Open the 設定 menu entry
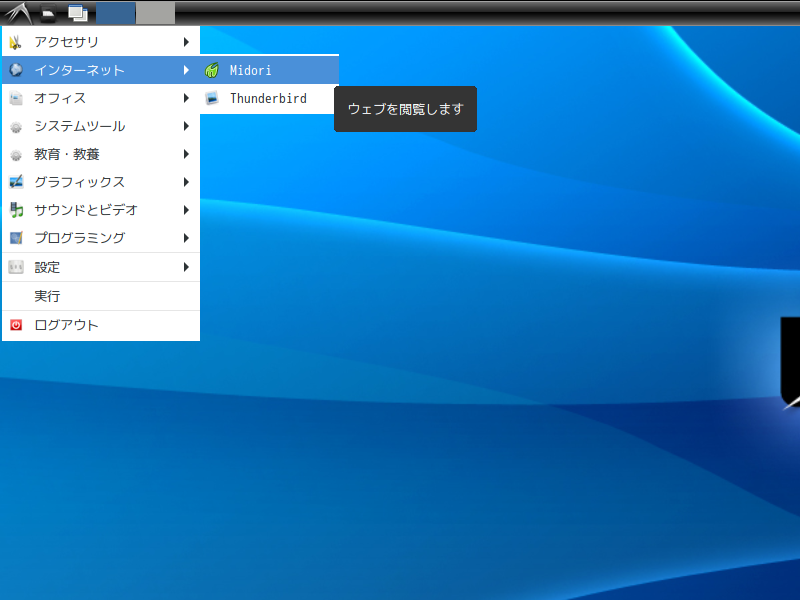 (x=101, y=267)
